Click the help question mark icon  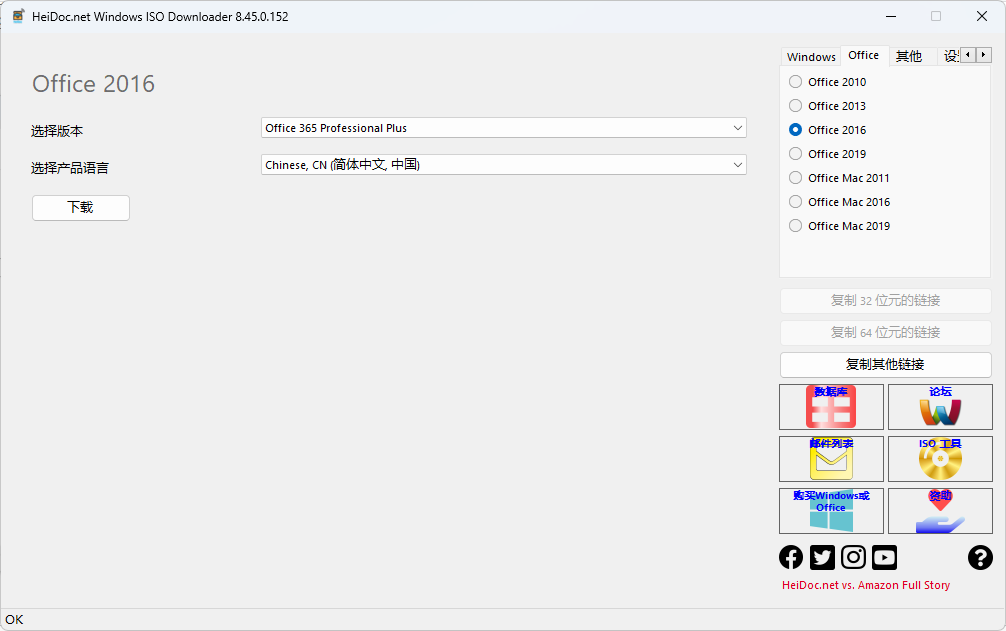[980, 557]
